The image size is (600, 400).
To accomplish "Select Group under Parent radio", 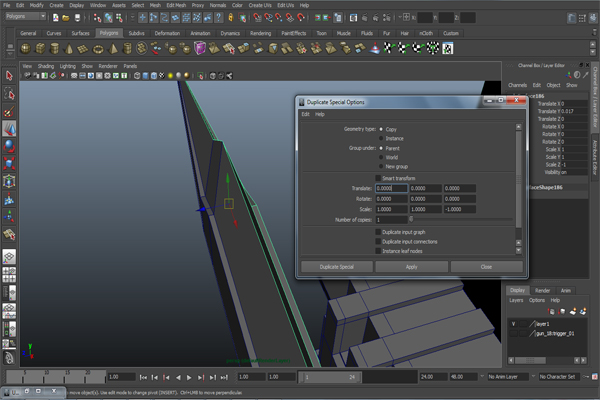I will coord(381,148).
